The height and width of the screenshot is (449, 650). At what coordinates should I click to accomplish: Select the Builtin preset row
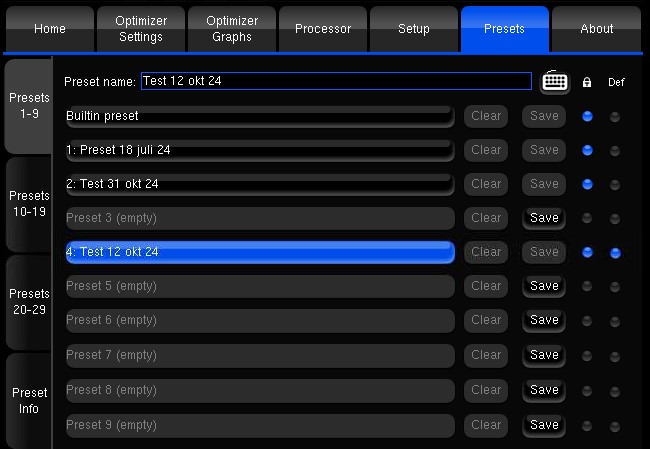[260, 116]
